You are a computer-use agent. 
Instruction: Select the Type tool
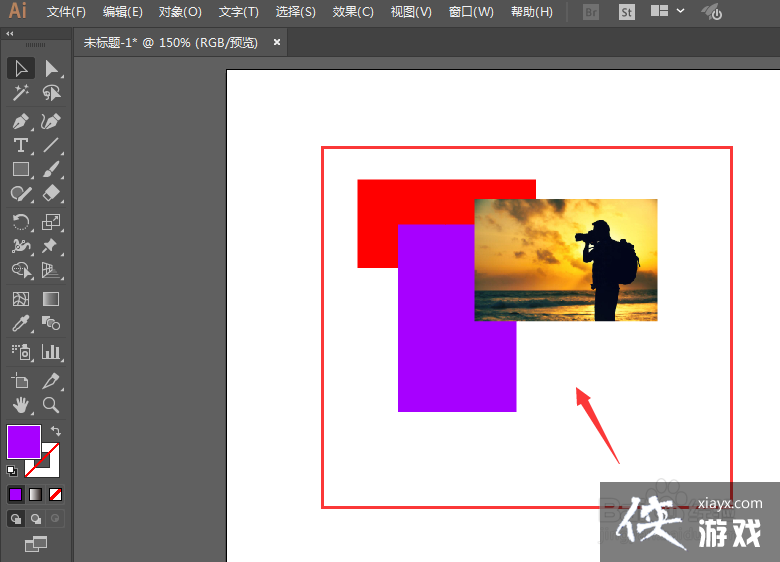pos(21,145)
